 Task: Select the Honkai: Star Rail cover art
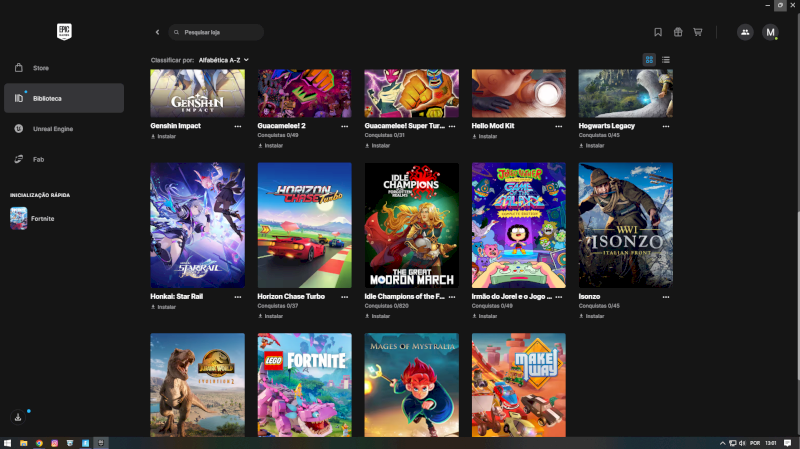point(197,225)
